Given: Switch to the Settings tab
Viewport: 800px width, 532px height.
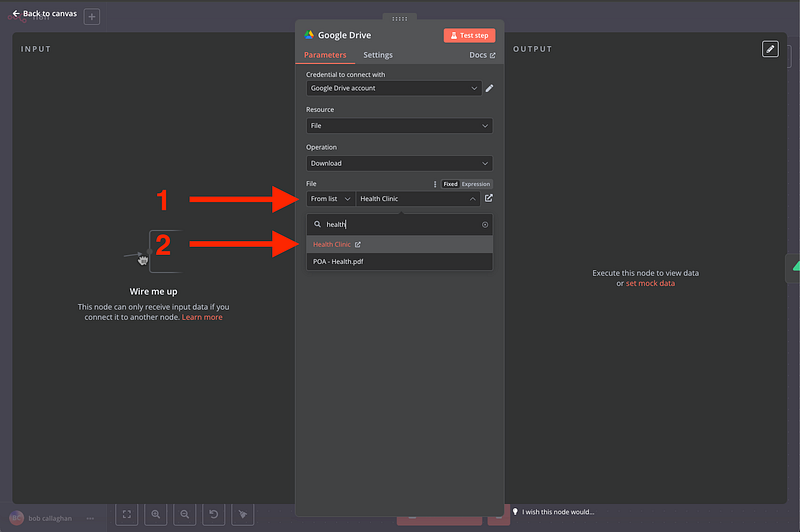Looking at the screenshot, I should click(x=378, y=55).
